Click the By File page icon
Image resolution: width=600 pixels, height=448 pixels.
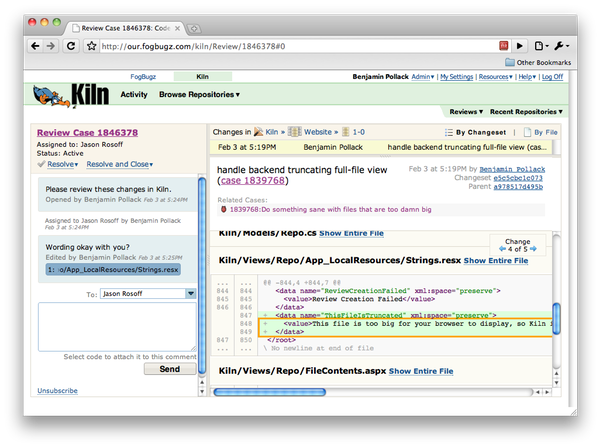527,132
